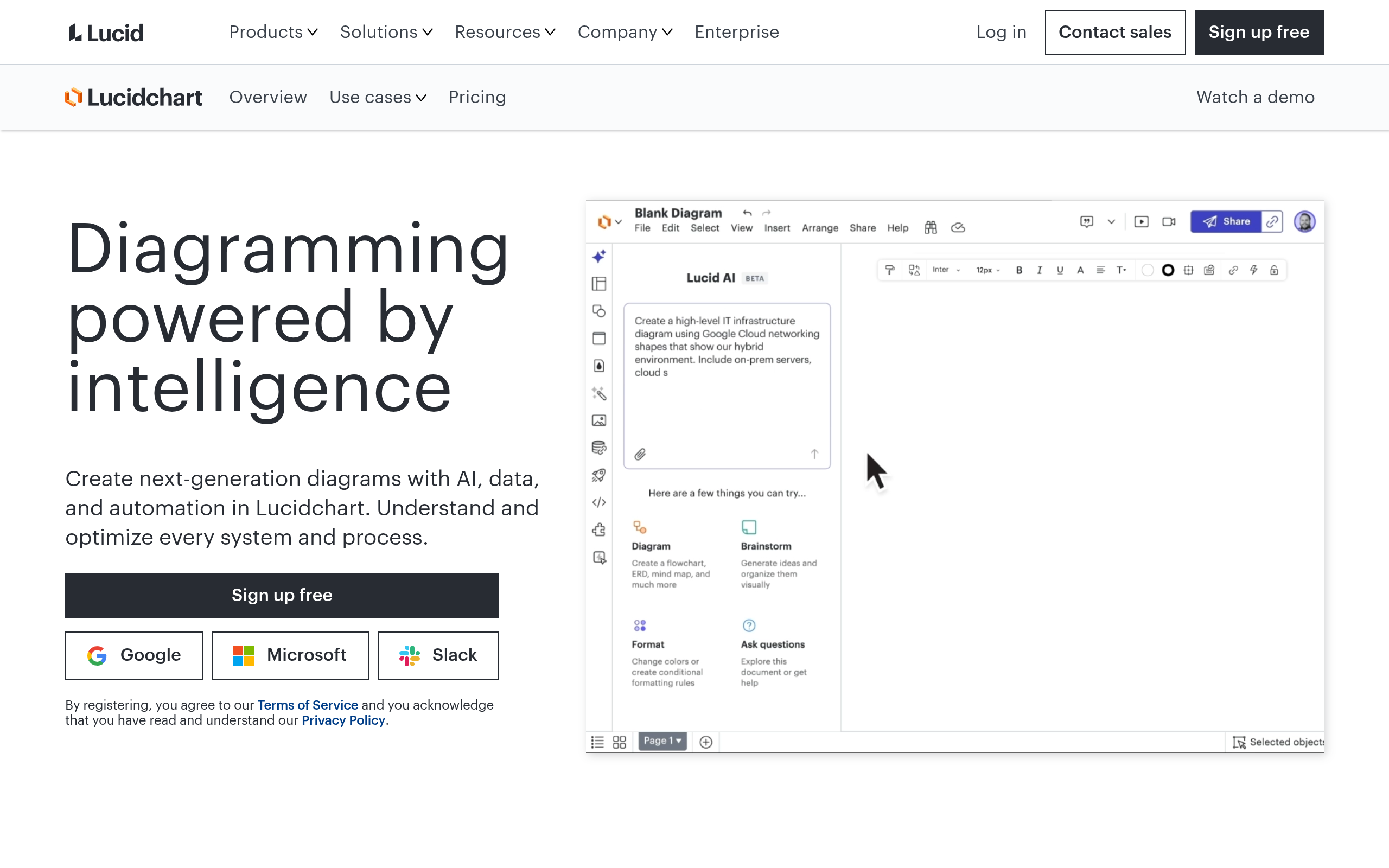Toggle bold formatting in diagram toolbar
1389x868 pixels.
[1019, 270]
